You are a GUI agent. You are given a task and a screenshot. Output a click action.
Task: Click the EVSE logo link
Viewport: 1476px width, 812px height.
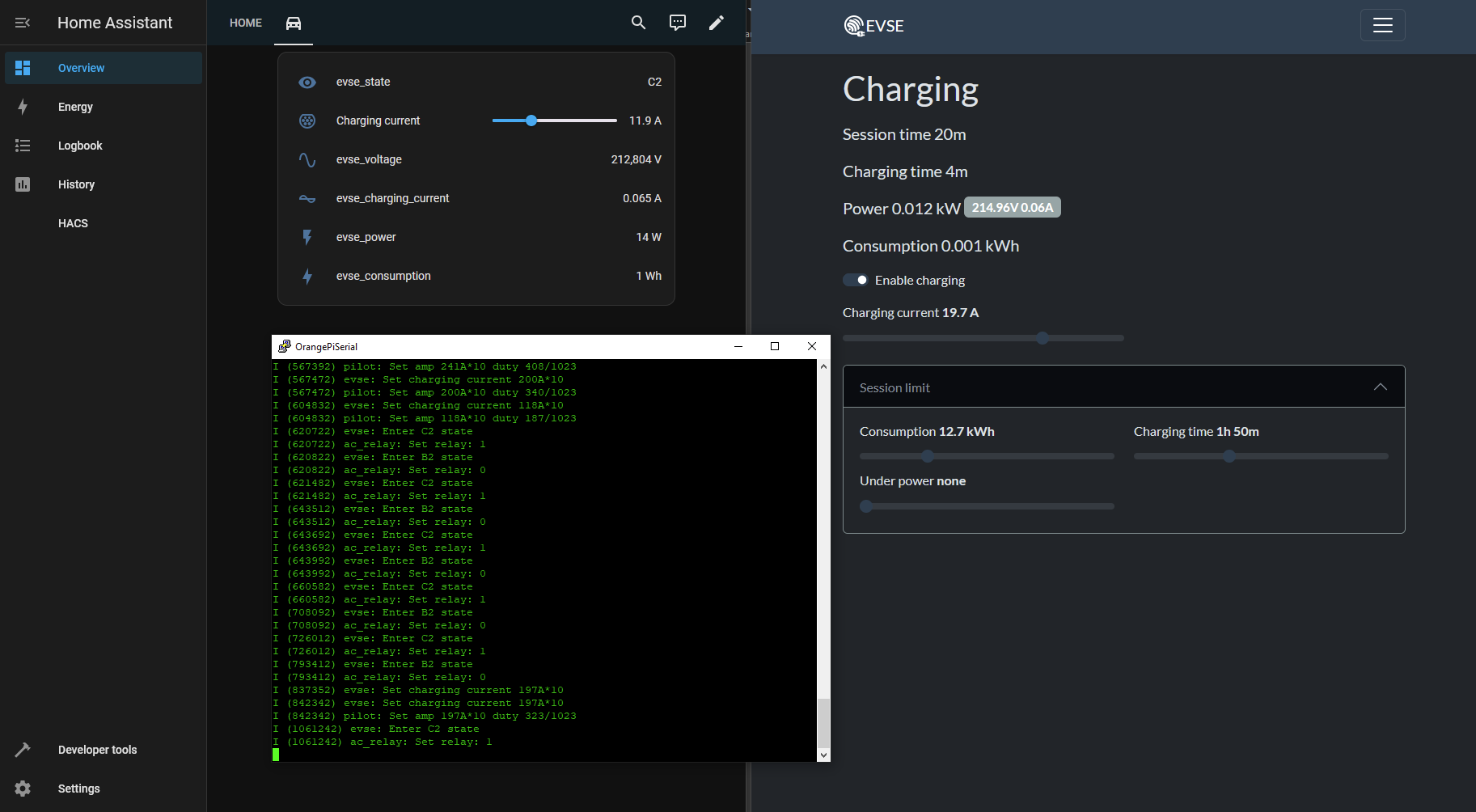tap(874, 26)
